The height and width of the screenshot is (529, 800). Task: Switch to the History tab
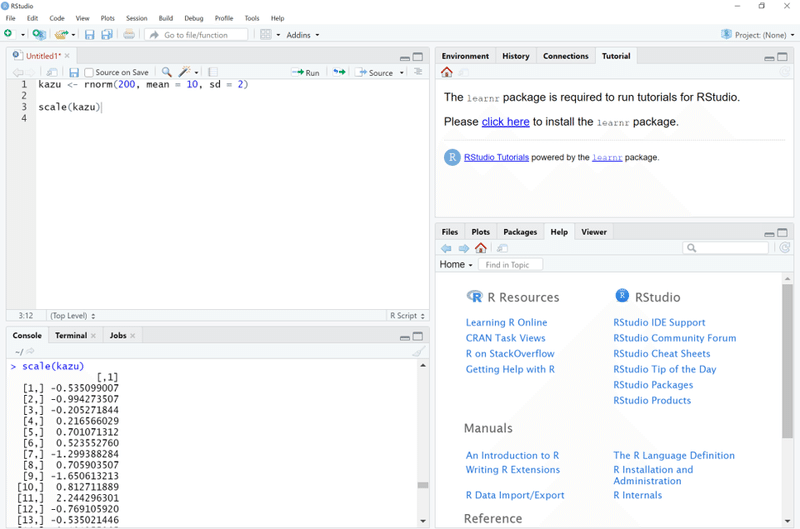(515, 56)
